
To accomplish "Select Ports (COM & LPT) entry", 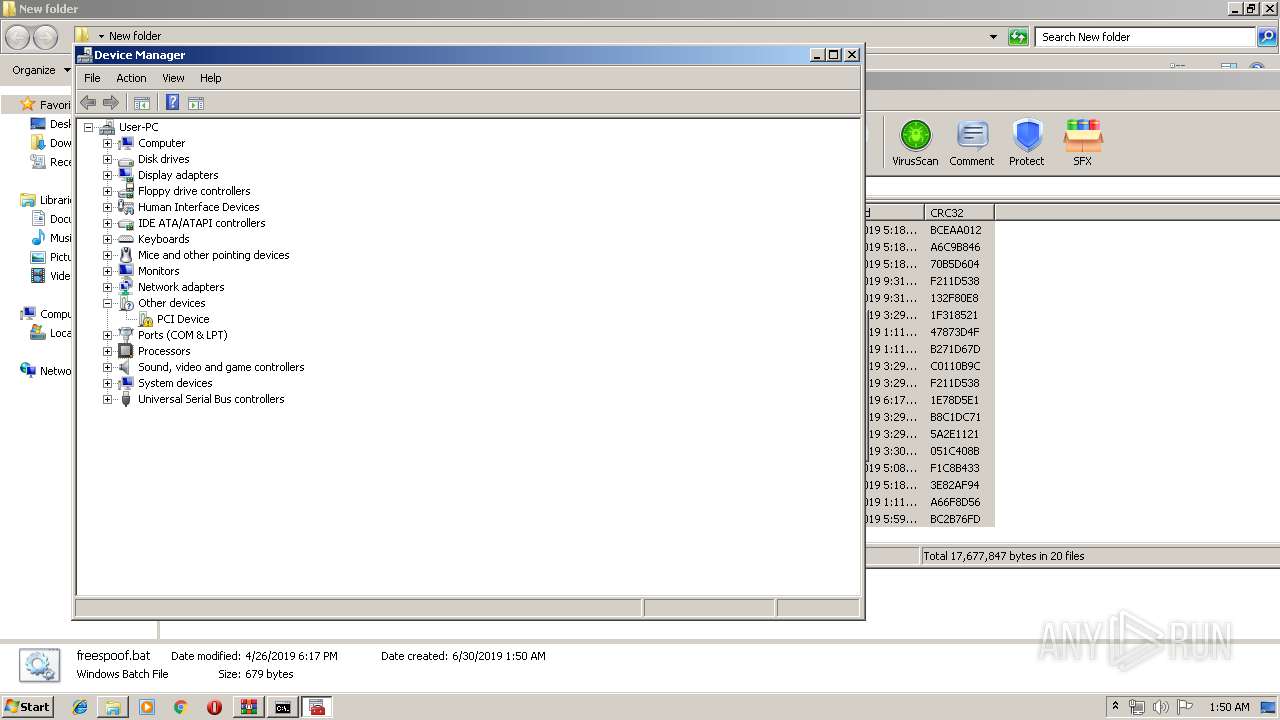I will (x=182, y=335).
